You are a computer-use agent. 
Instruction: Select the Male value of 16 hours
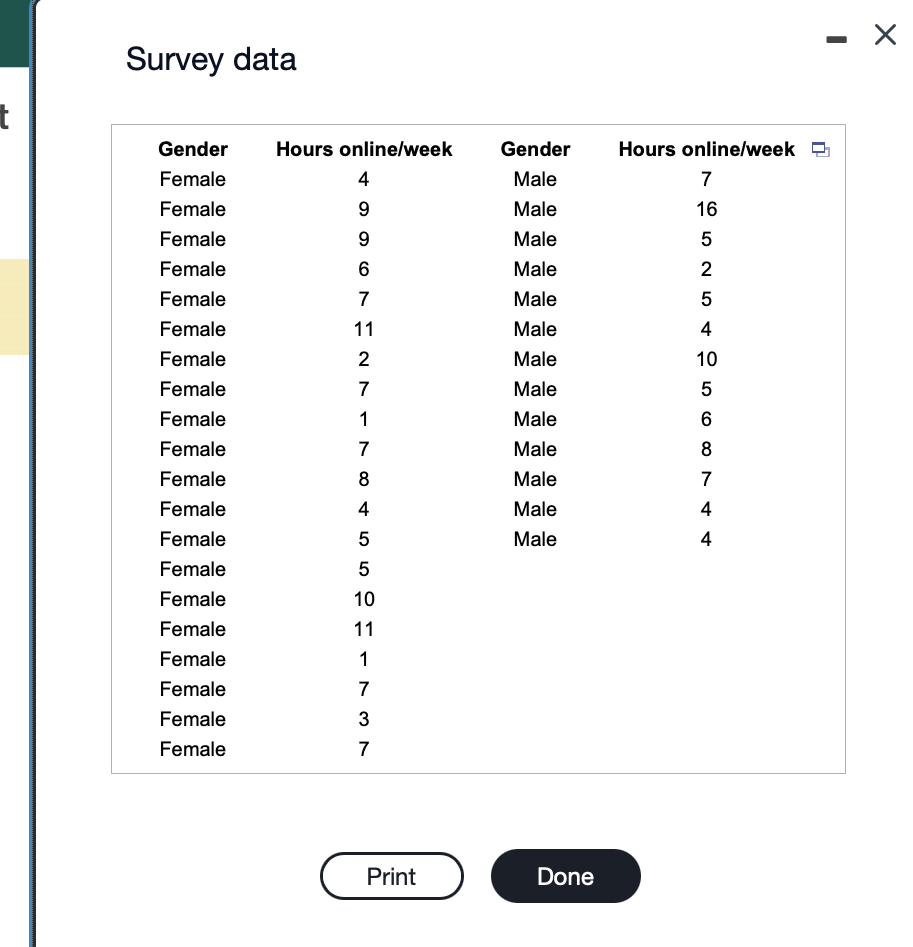pyautogui.click(x=706, y=209)
